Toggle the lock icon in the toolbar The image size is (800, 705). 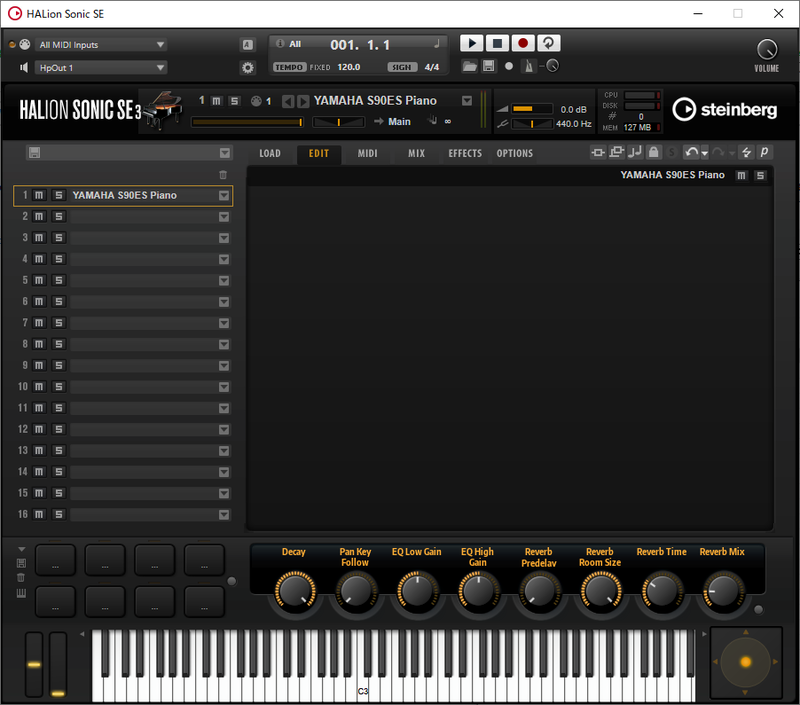653,152
